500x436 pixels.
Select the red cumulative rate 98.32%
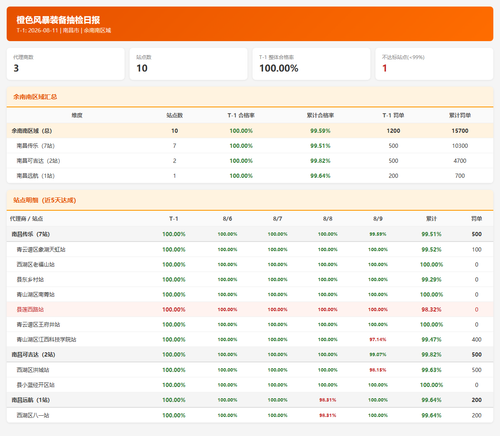[x=431, y=309]
